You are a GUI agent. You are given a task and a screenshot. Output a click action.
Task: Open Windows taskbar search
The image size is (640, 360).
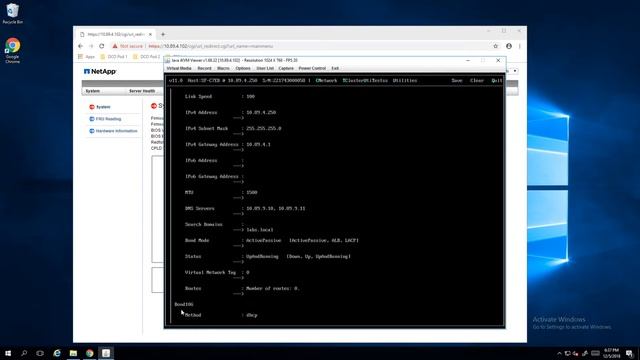point(24,353)
